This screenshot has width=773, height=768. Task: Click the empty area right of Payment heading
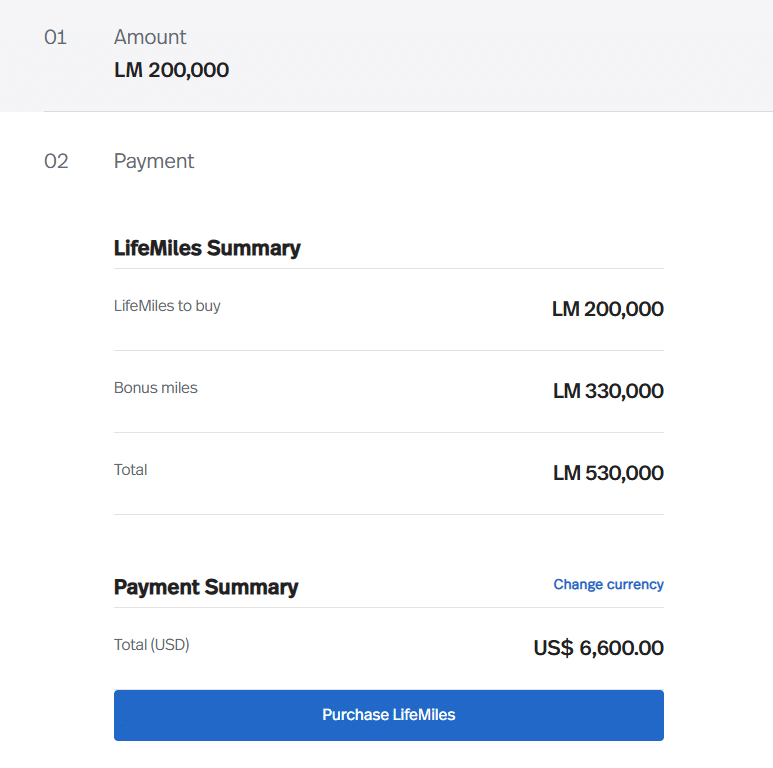pyautogui.click(x=450, y=161)
